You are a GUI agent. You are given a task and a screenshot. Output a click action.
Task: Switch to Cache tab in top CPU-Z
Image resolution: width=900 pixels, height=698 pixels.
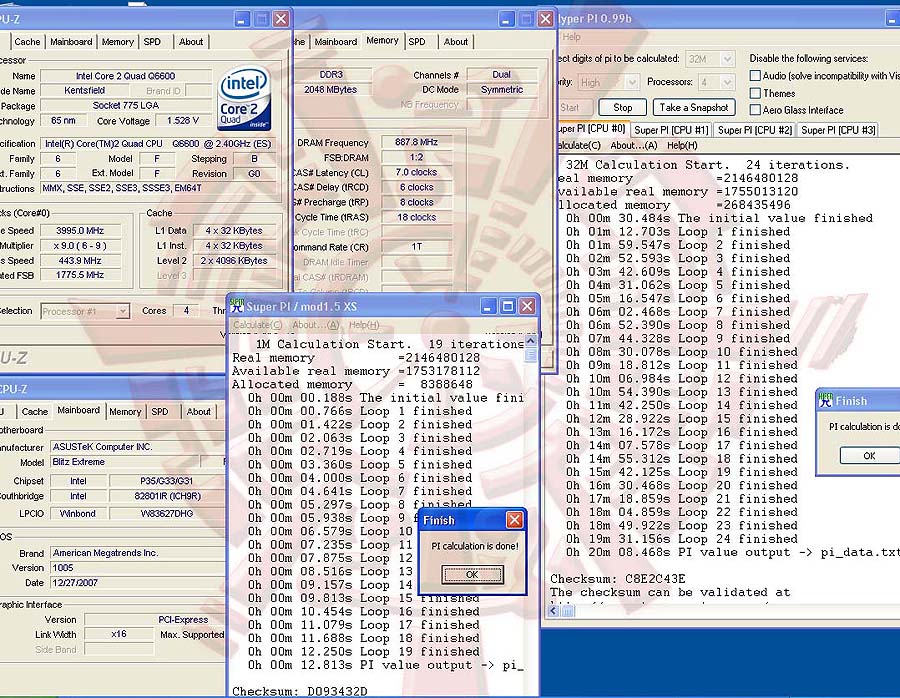coord(27,42)
